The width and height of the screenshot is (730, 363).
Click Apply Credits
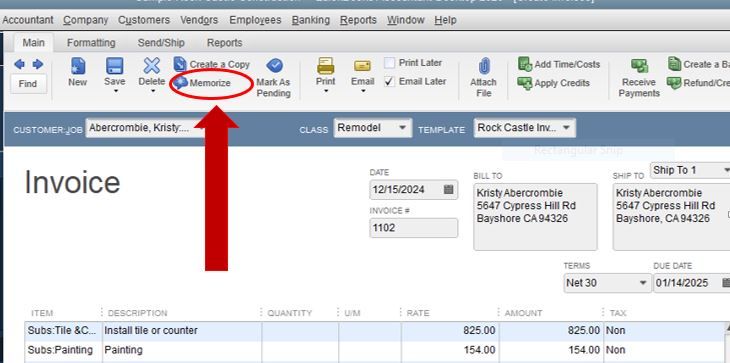[x=554, y=83]
